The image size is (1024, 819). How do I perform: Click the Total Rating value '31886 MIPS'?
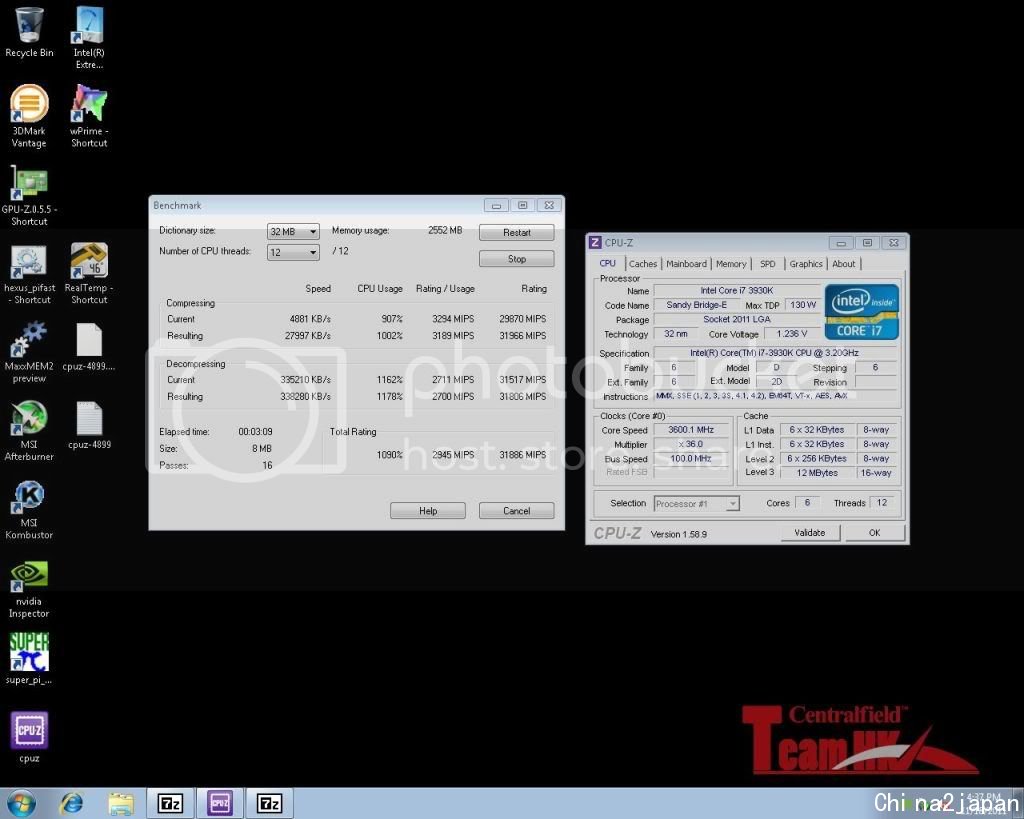pos(522,455)
